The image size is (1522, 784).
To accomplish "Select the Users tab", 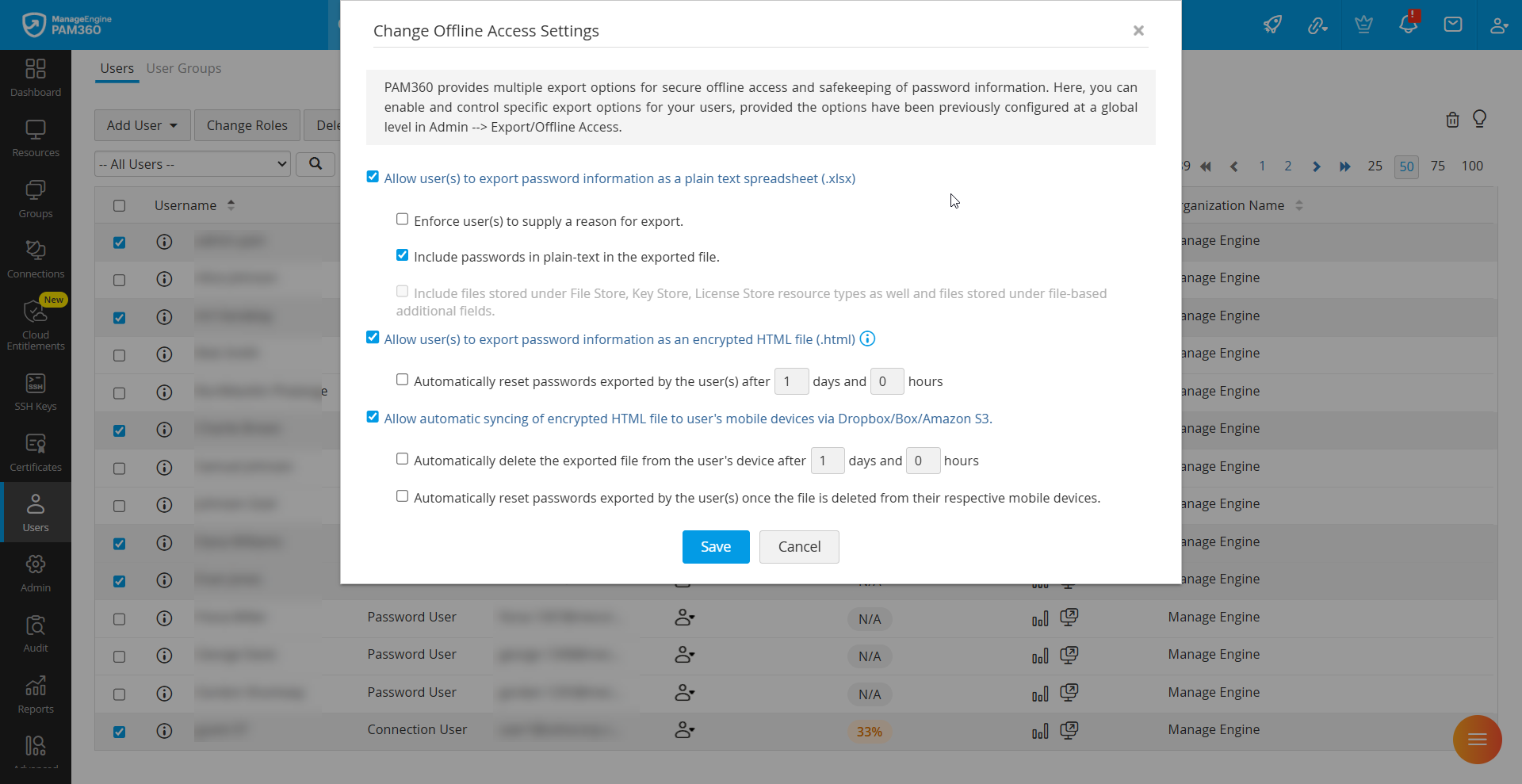I will pyautogui.click(x=117, y=68).
